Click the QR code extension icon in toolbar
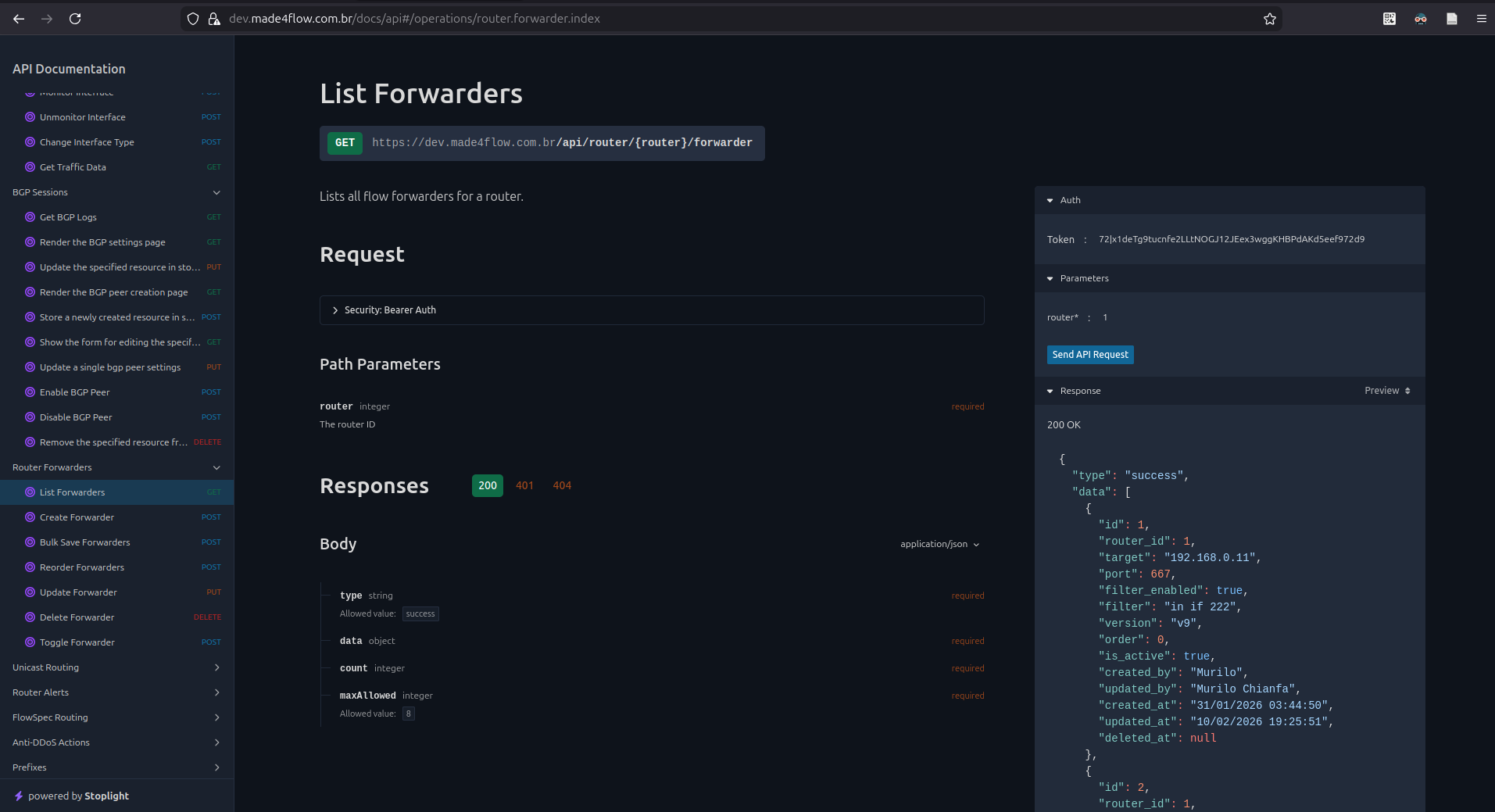 pyautogui.click(x=1389, y=19)
